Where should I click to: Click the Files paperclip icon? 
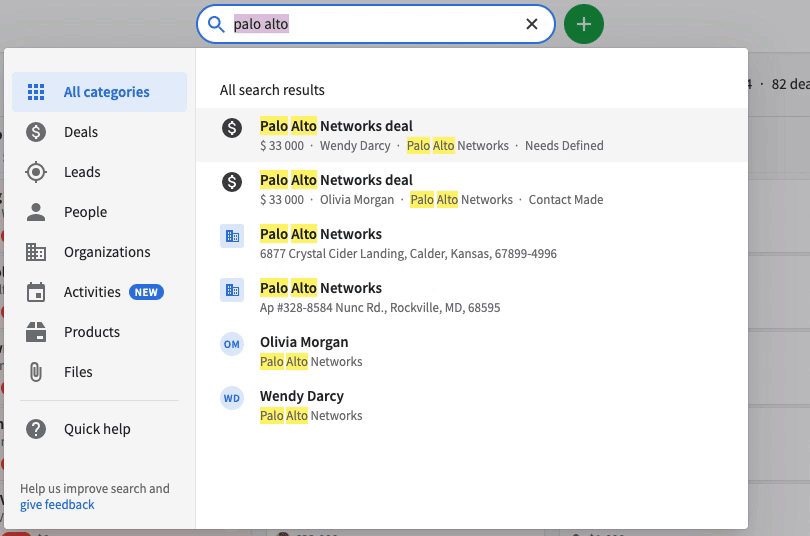coord(36,372)
